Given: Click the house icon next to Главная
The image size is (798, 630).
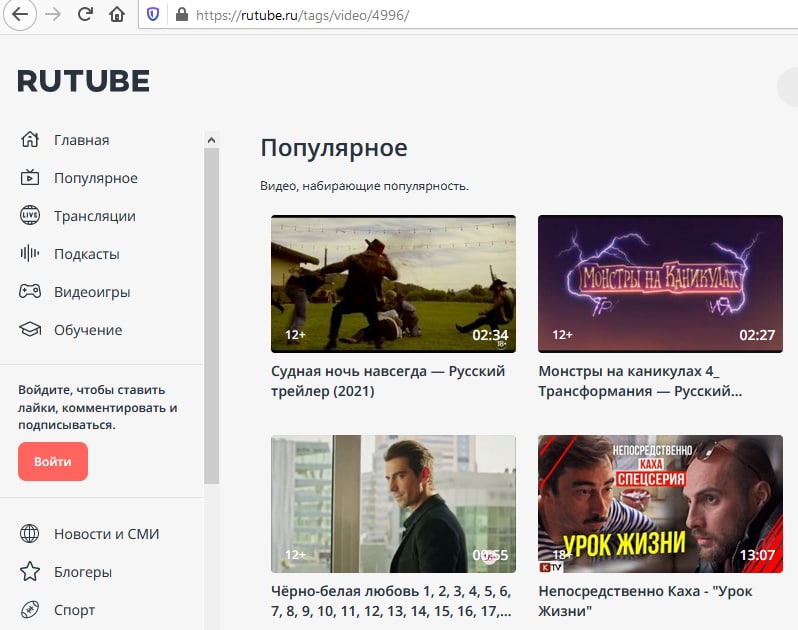Looking at the screenshot, I should click(x=30, y=139).
